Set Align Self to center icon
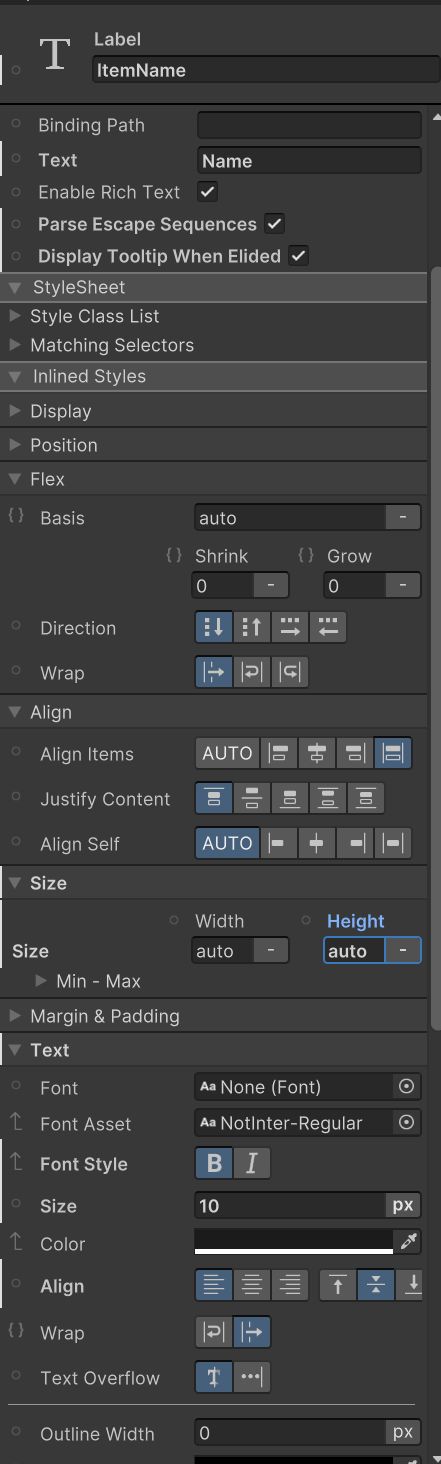This screenshot has height=1464, width=441. pos(317,843)
